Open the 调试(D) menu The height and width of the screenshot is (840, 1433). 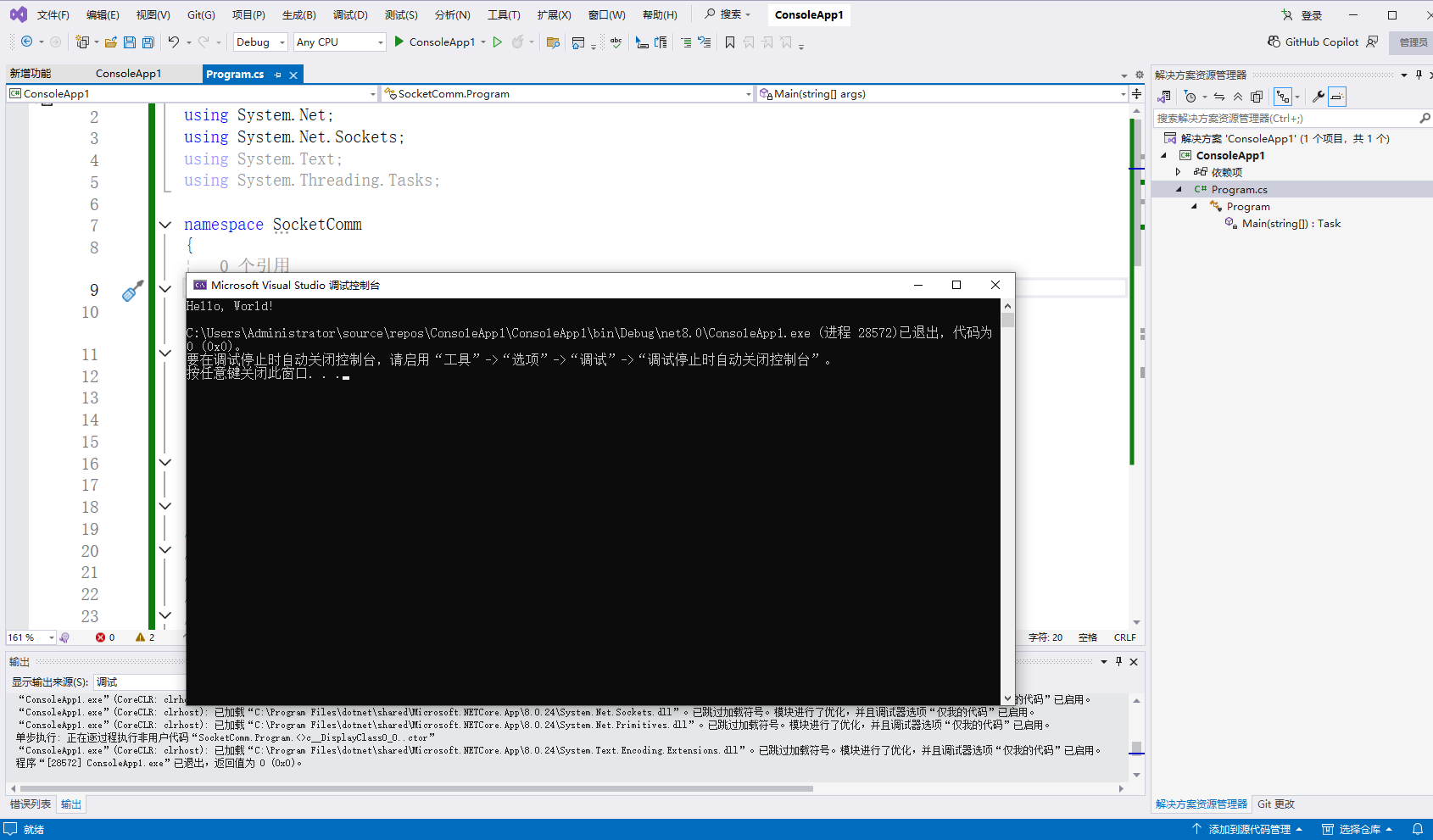tap(350, 15)
